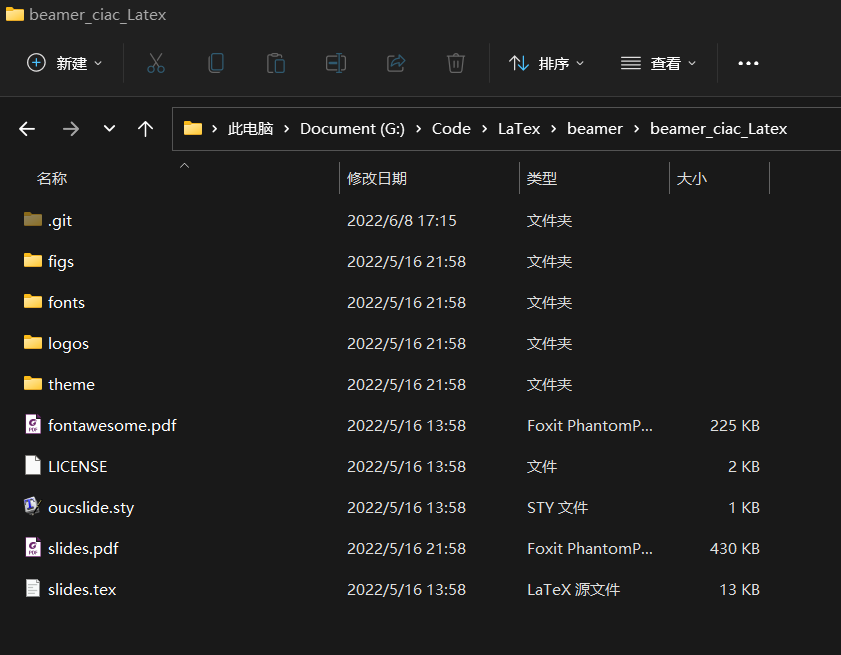
Task: Open the 查看 (View) dropdown menu
Action: click(658, 63)
